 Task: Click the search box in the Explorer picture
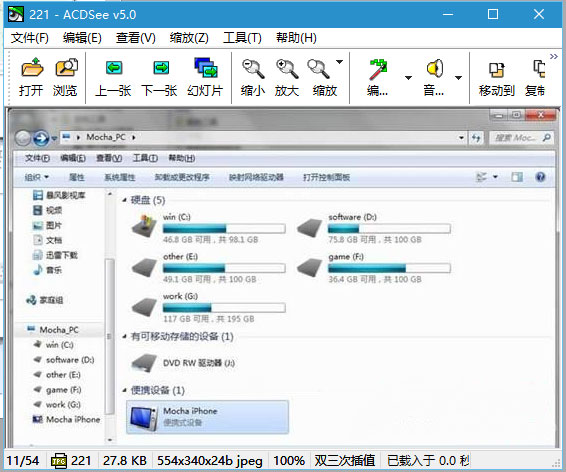point(521,137)
